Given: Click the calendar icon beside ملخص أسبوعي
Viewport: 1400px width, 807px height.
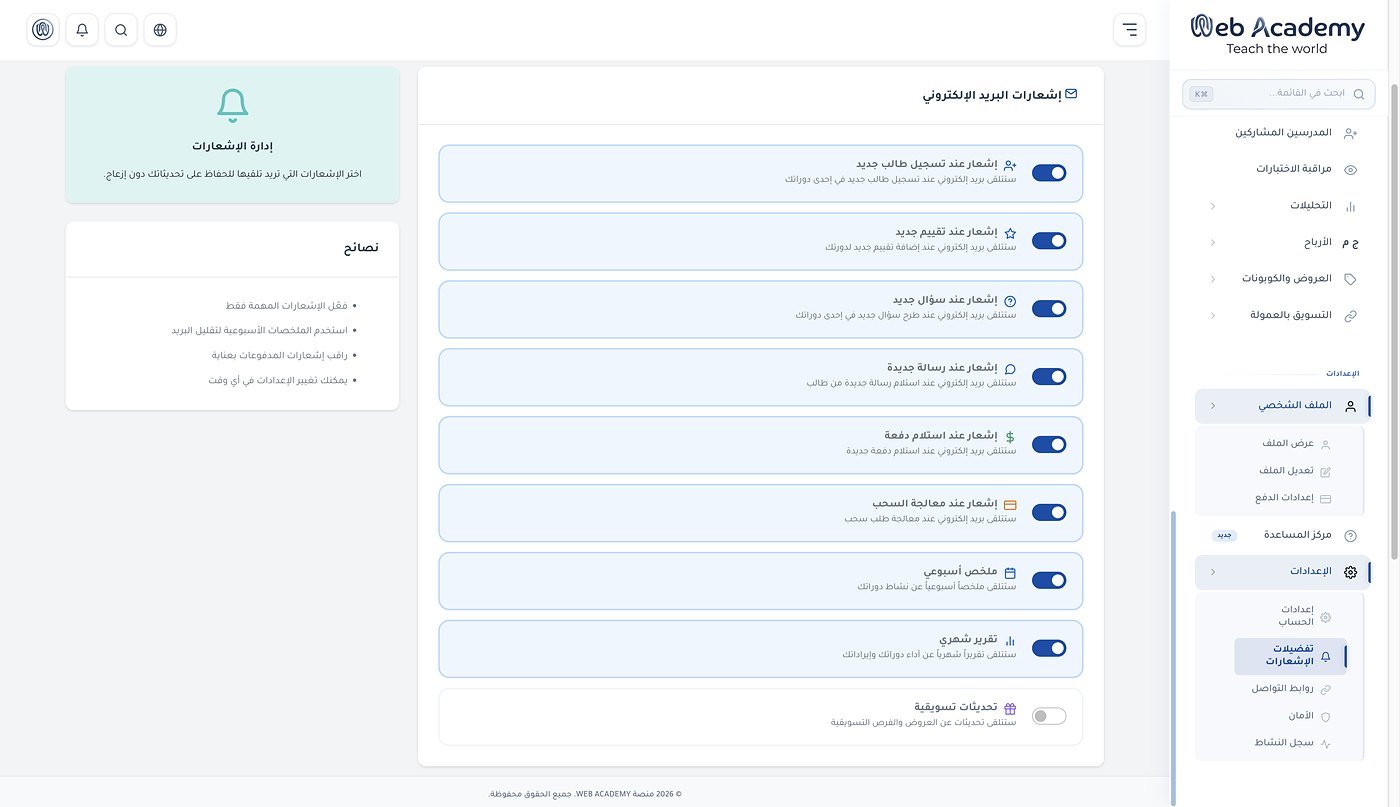Looking at the screenshot, I should point(1010,573).
